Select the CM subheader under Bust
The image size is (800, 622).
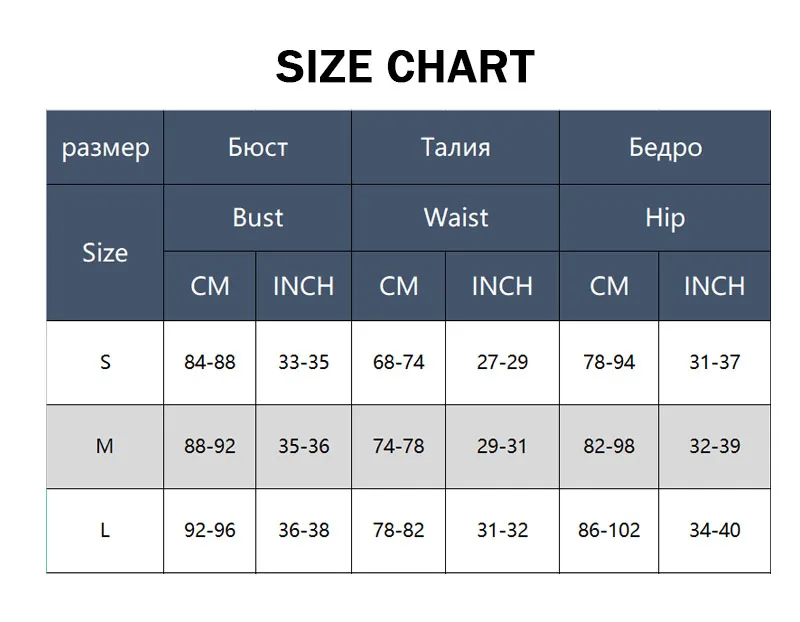(x=210, y=286)
